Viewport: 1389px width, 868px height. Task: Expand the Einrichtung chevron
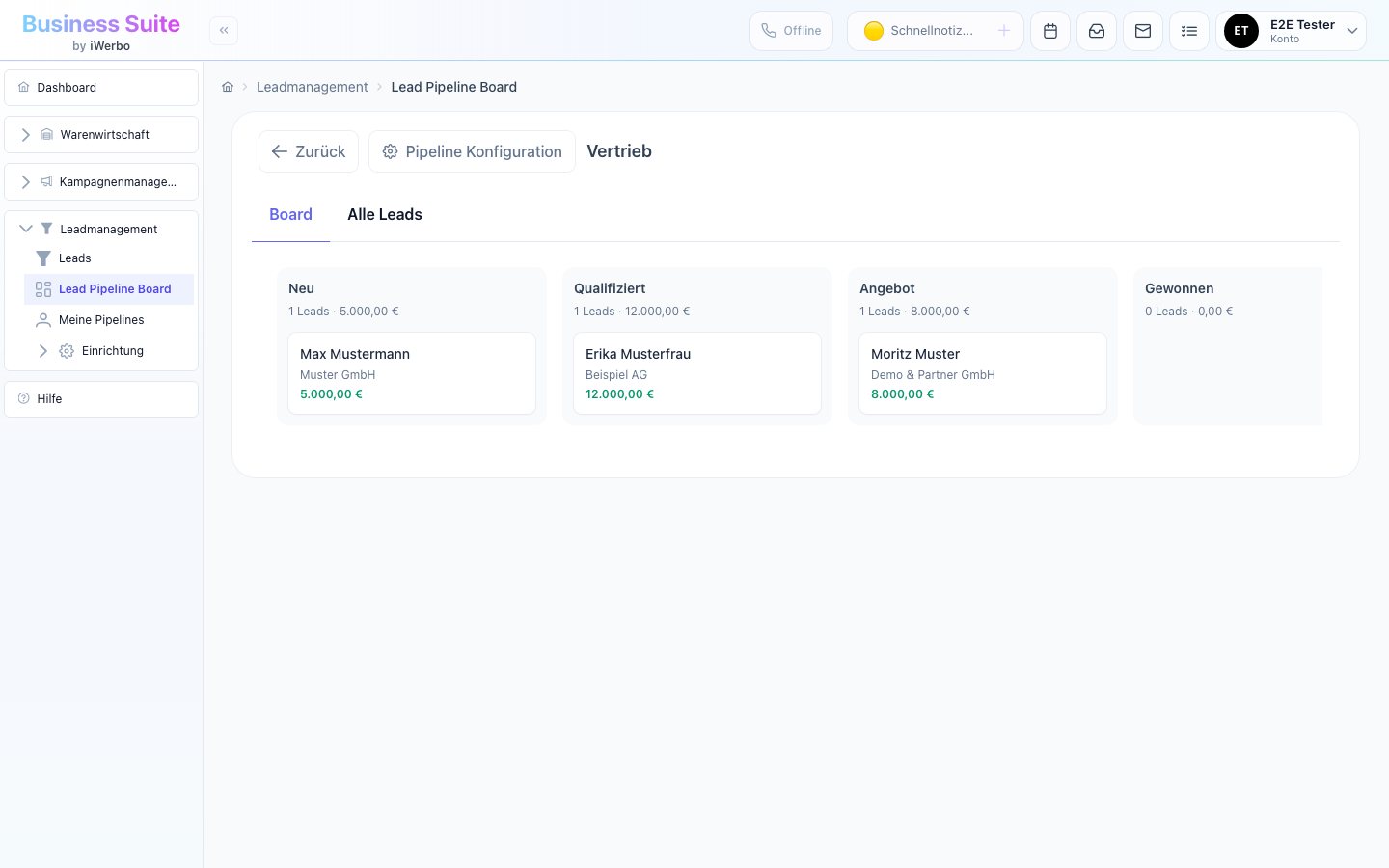(43, 351)
